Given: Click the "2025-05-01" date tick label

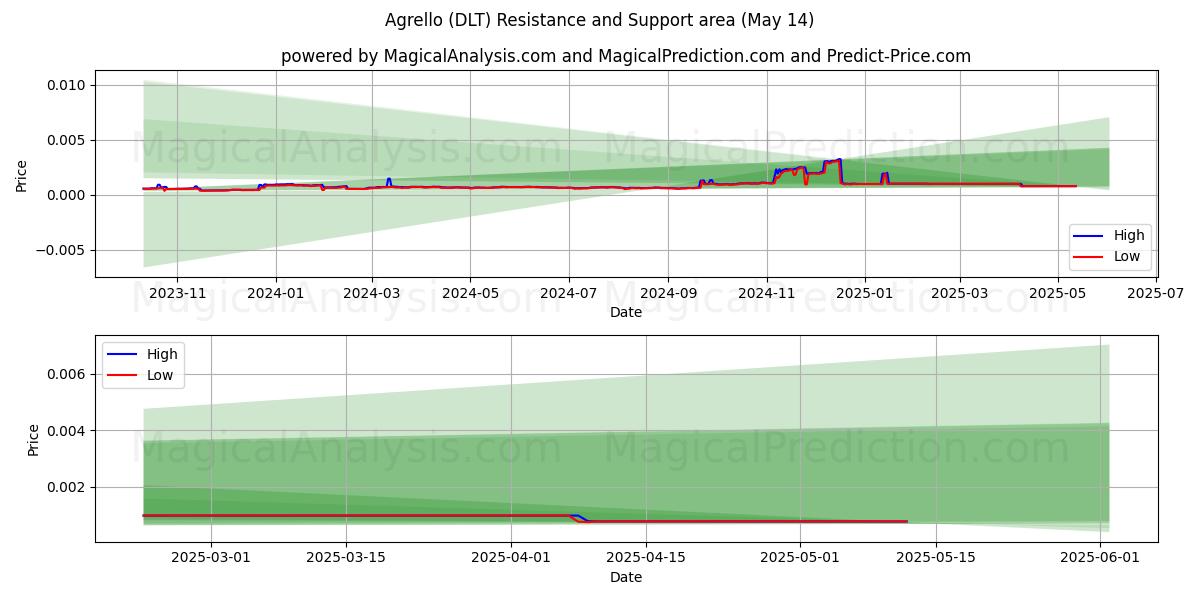Looking at the screenshot, I should pyautogui.click(x=801, y=558).
